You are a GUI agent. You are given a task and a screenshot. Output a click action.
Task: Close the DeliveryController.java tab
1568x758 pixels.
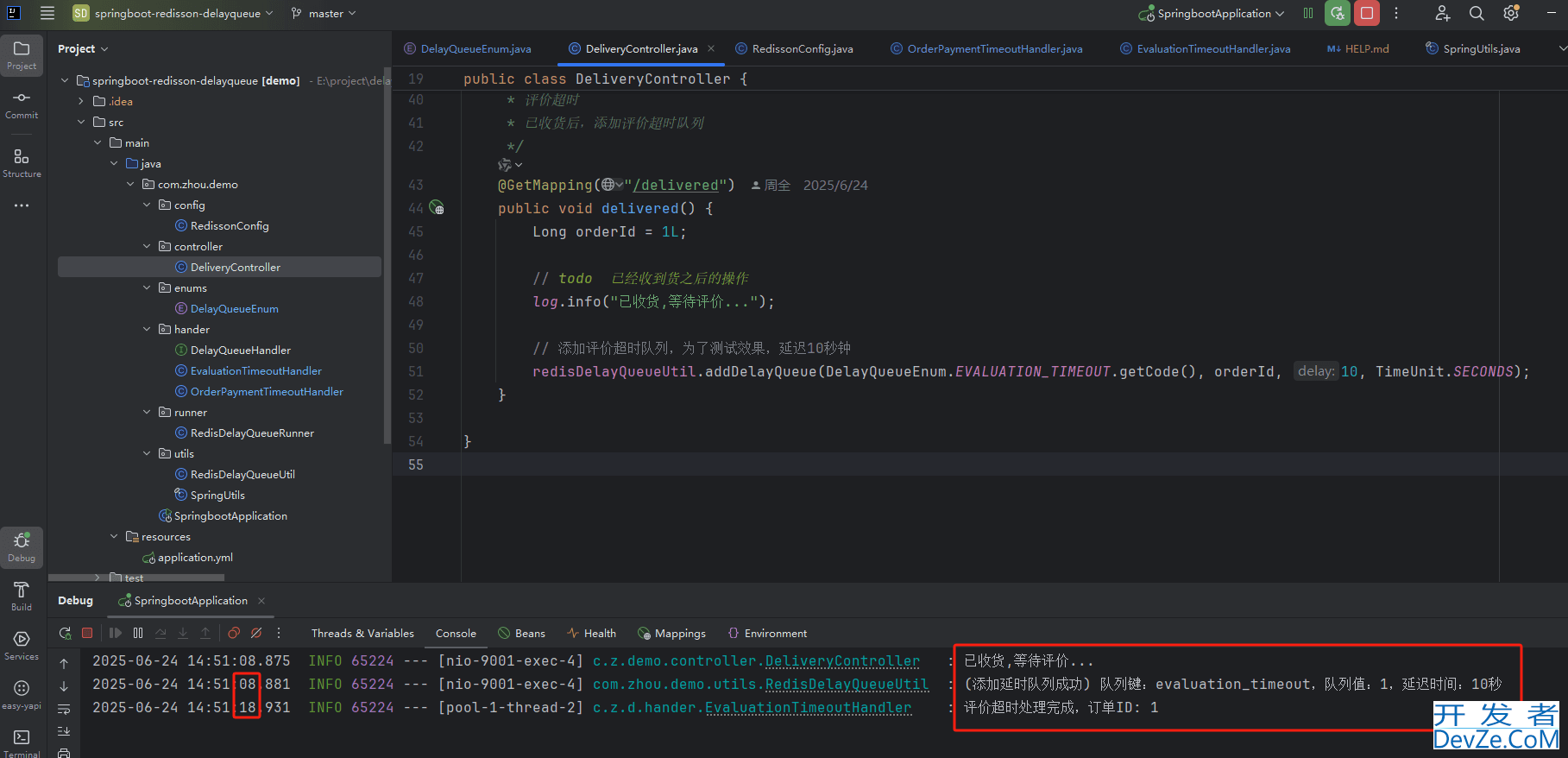(711, 48)
